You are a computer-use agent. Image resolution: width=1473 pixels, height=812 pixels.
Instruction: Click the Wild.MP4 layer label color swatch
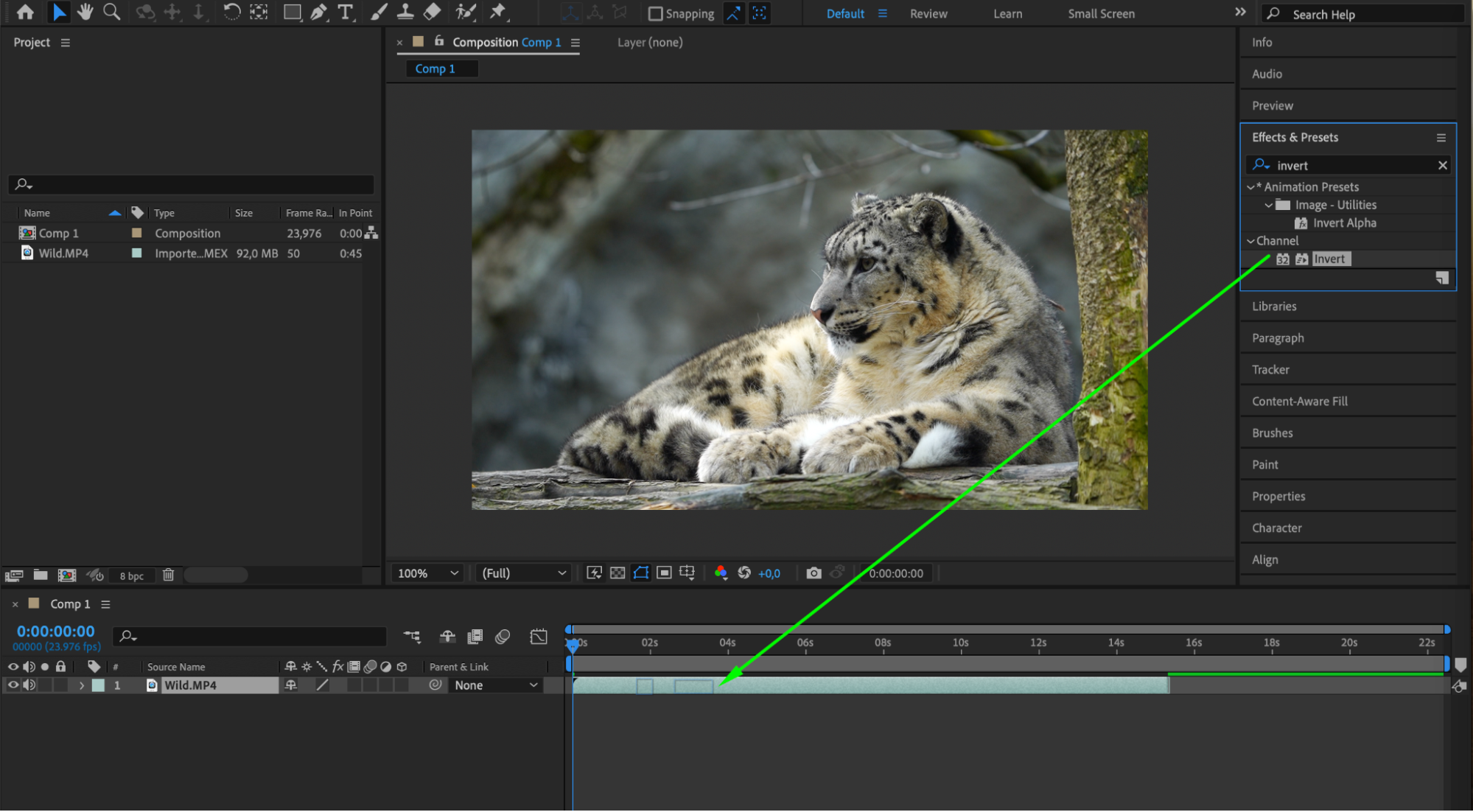tap(98, 685)
